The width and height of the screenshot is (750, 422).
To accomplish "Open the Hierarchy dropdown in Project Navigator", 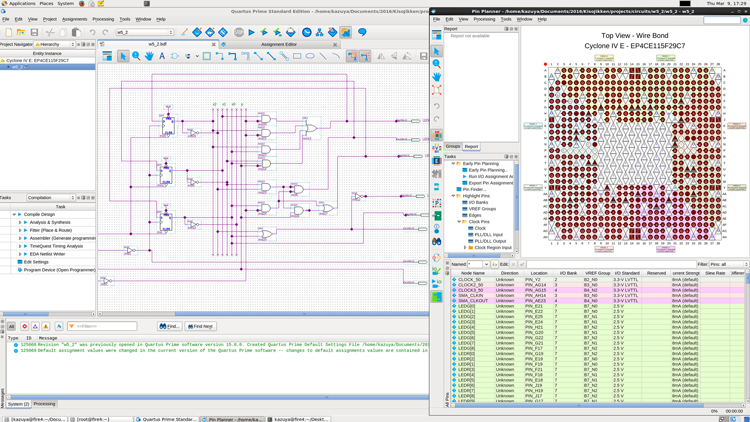I will (55, 44).
